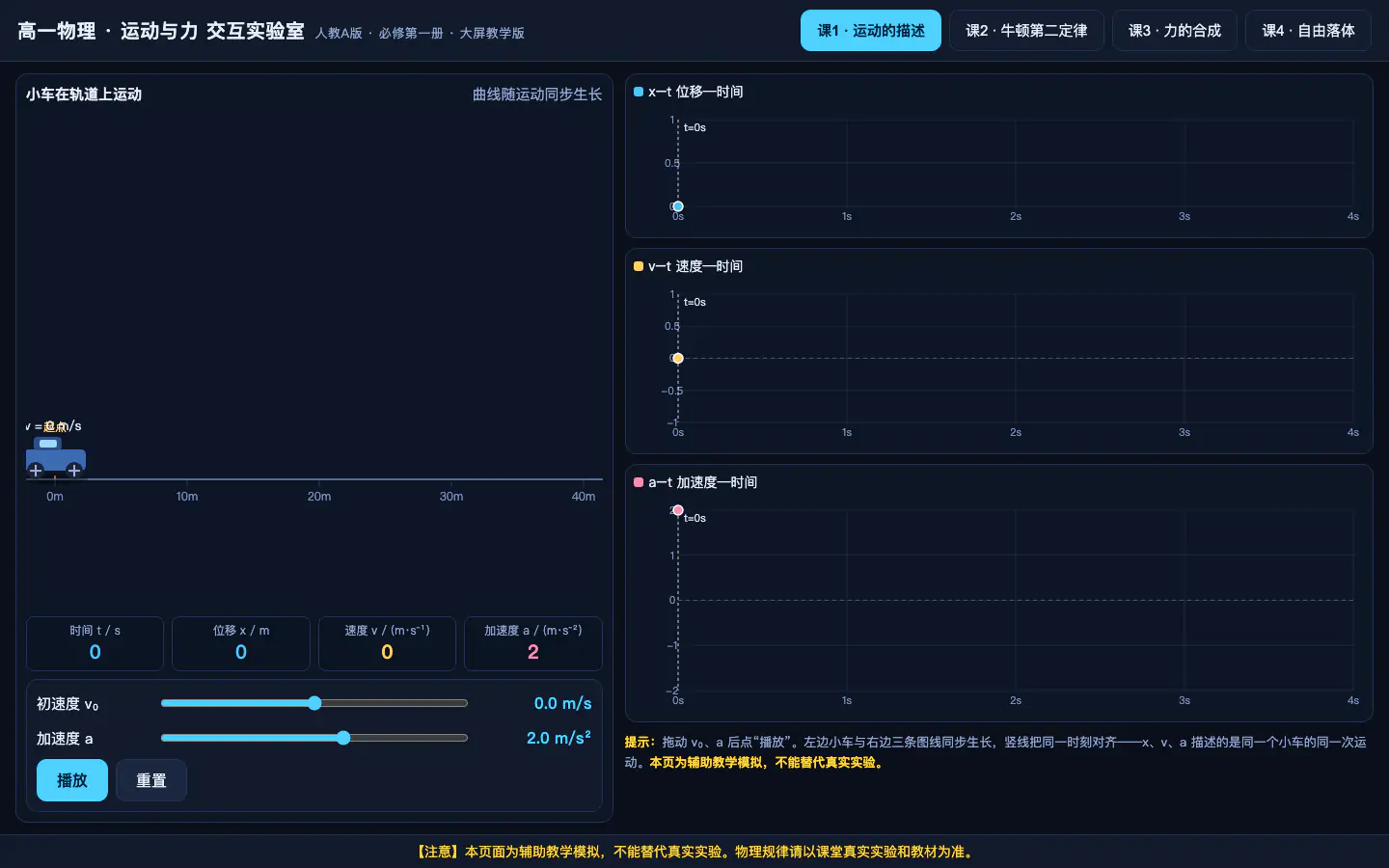Adjust the 初速度 v₀ slider handle
The width and height of the screenshot is (1389, 868).
click(314, 703)
